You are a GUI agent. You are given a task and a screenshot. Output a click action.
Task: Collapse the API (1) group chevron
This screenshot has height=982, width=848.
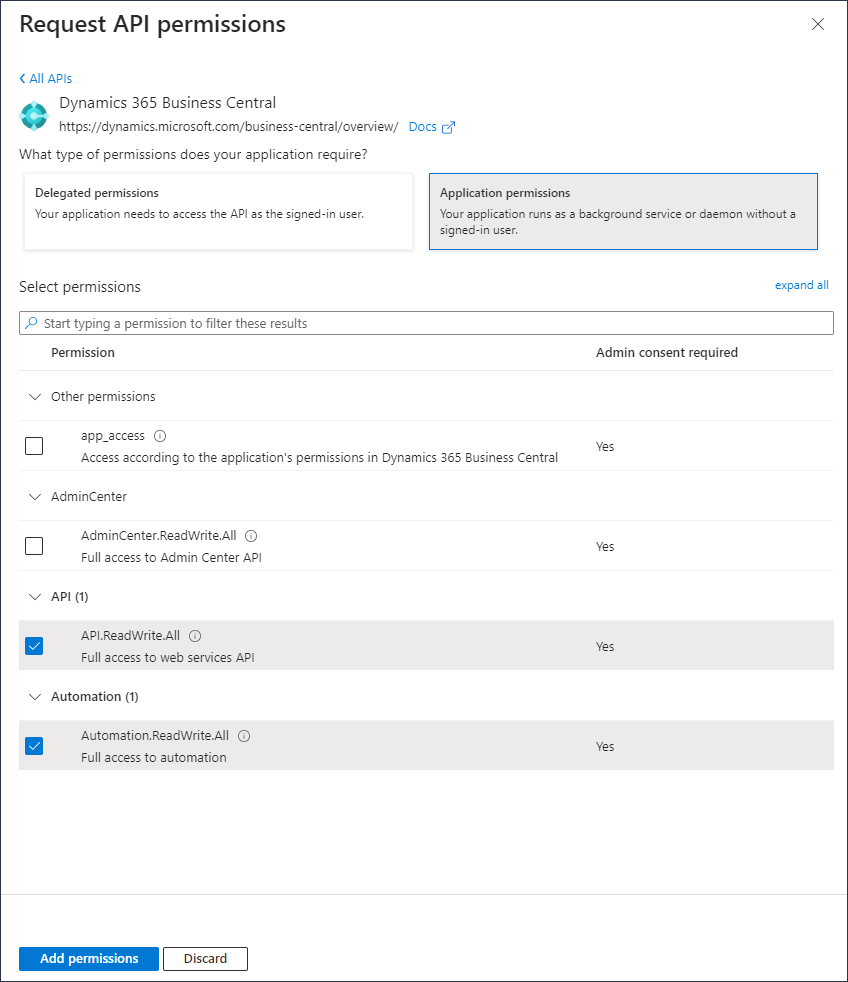point(35,597)
